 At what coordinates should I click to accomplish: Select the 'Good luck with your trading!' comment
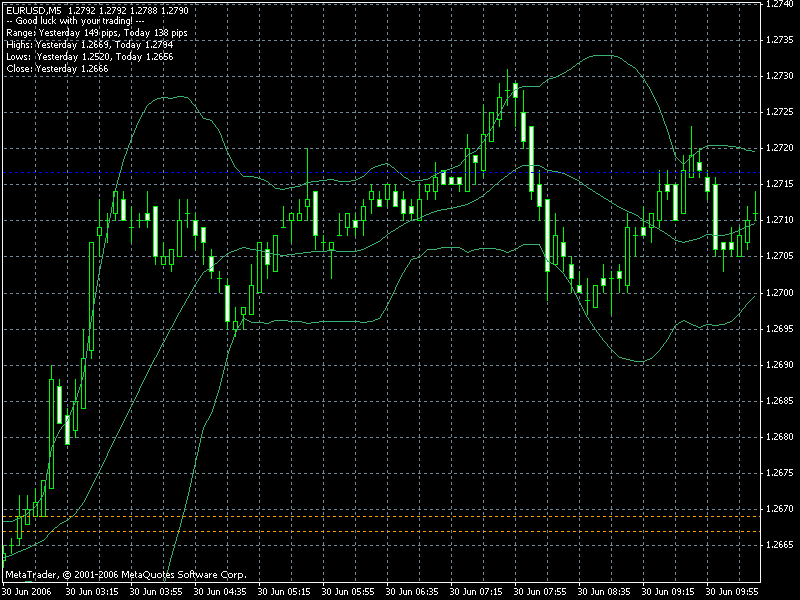click(76, 21)
